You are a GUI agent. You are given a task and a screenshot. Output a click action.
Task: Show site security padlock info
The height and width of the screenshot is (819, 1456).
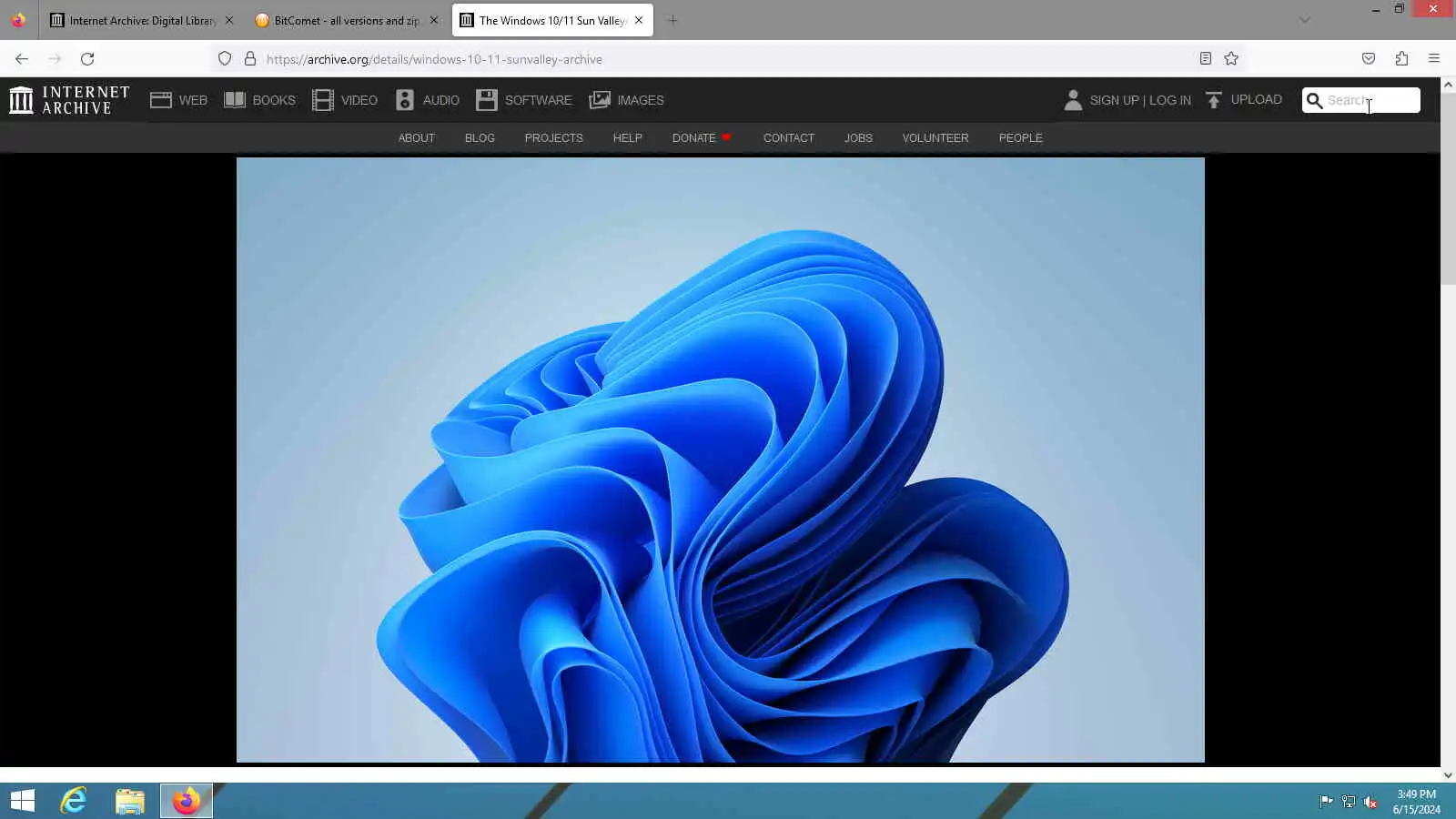pos(250,59)
